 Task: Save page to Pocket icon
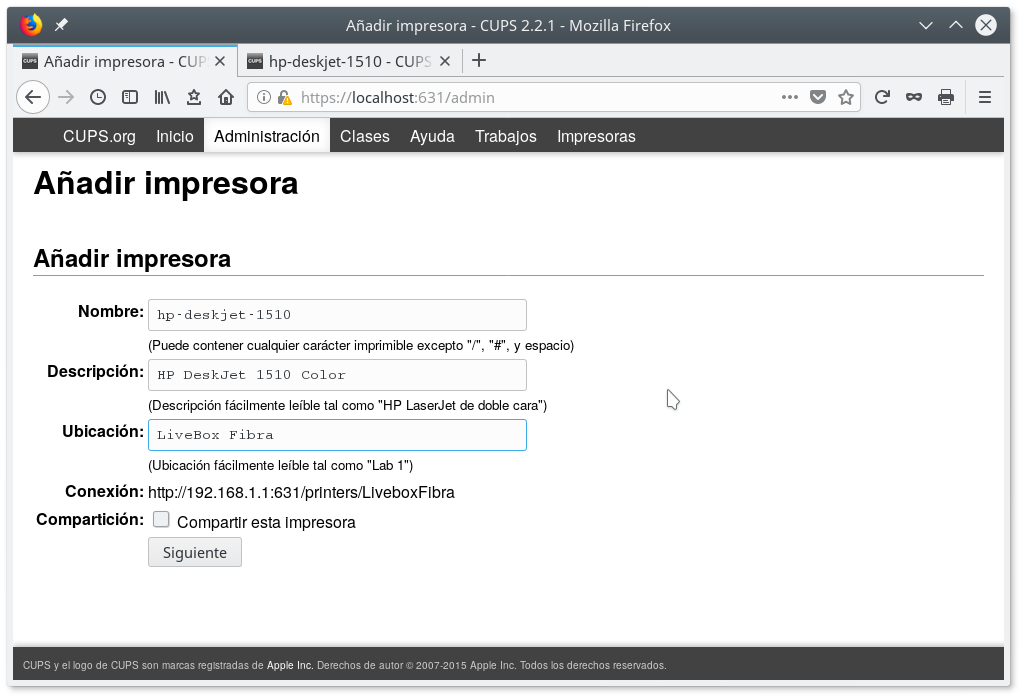818,97
